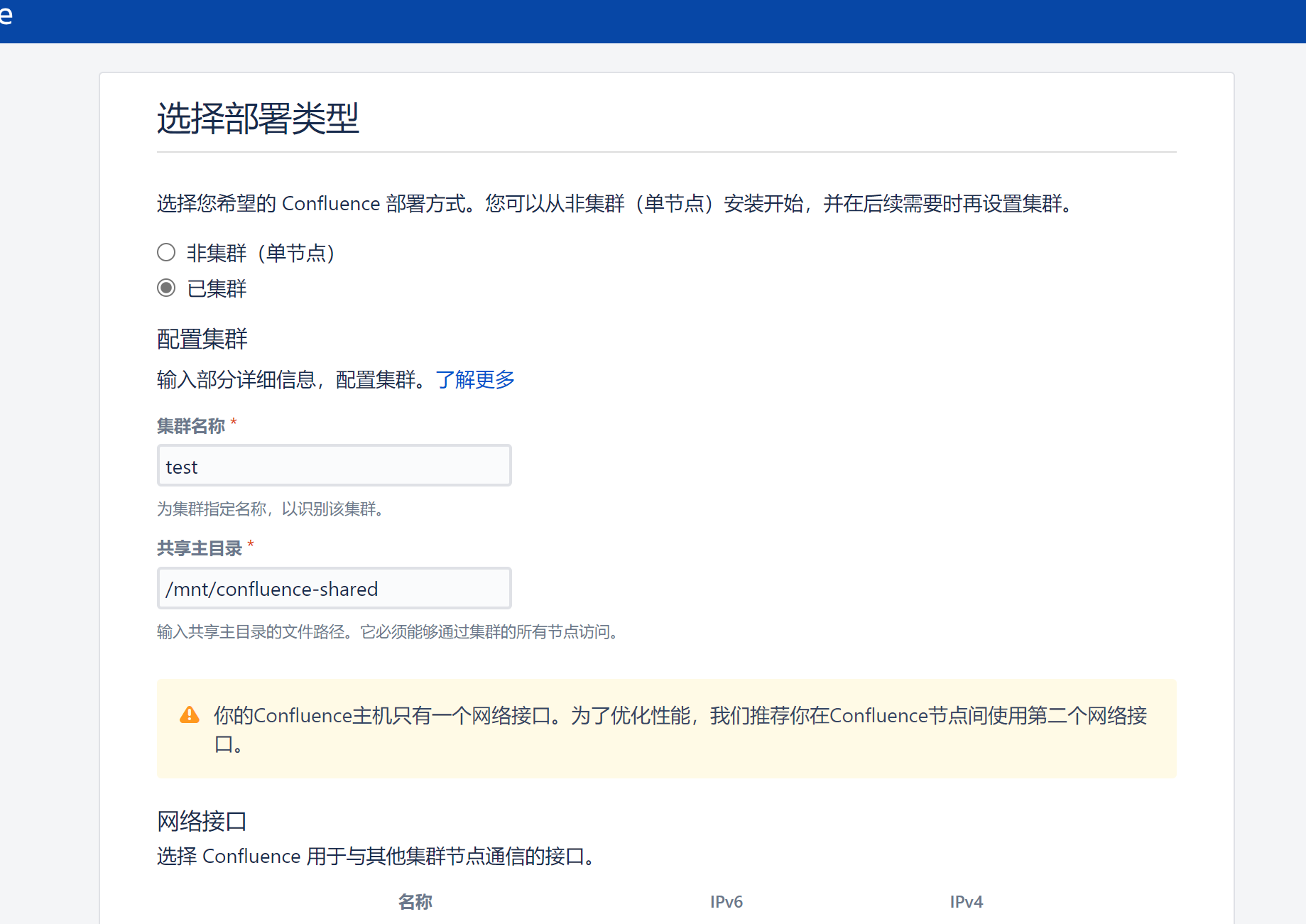This screenshot has width=1306, height=924.
Task: Click the 共享主目录 field label
Action: pos(200,548)
